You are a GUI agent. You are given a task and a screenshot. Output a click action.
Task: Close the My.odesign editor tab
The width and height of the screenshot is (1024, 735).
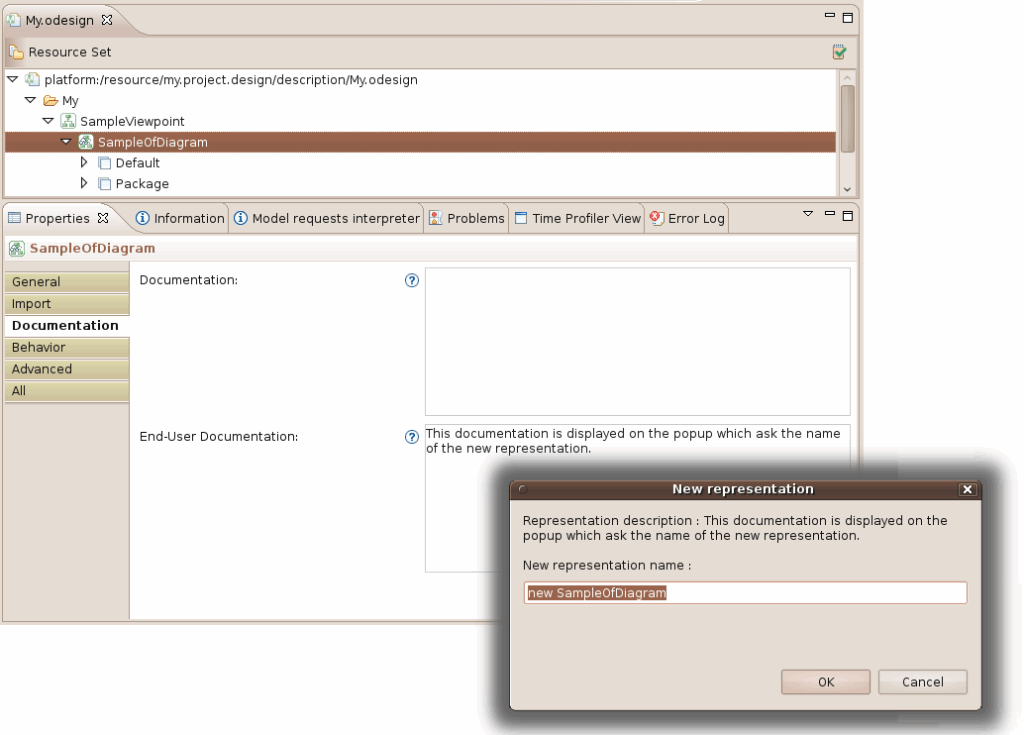pos(107,20)
